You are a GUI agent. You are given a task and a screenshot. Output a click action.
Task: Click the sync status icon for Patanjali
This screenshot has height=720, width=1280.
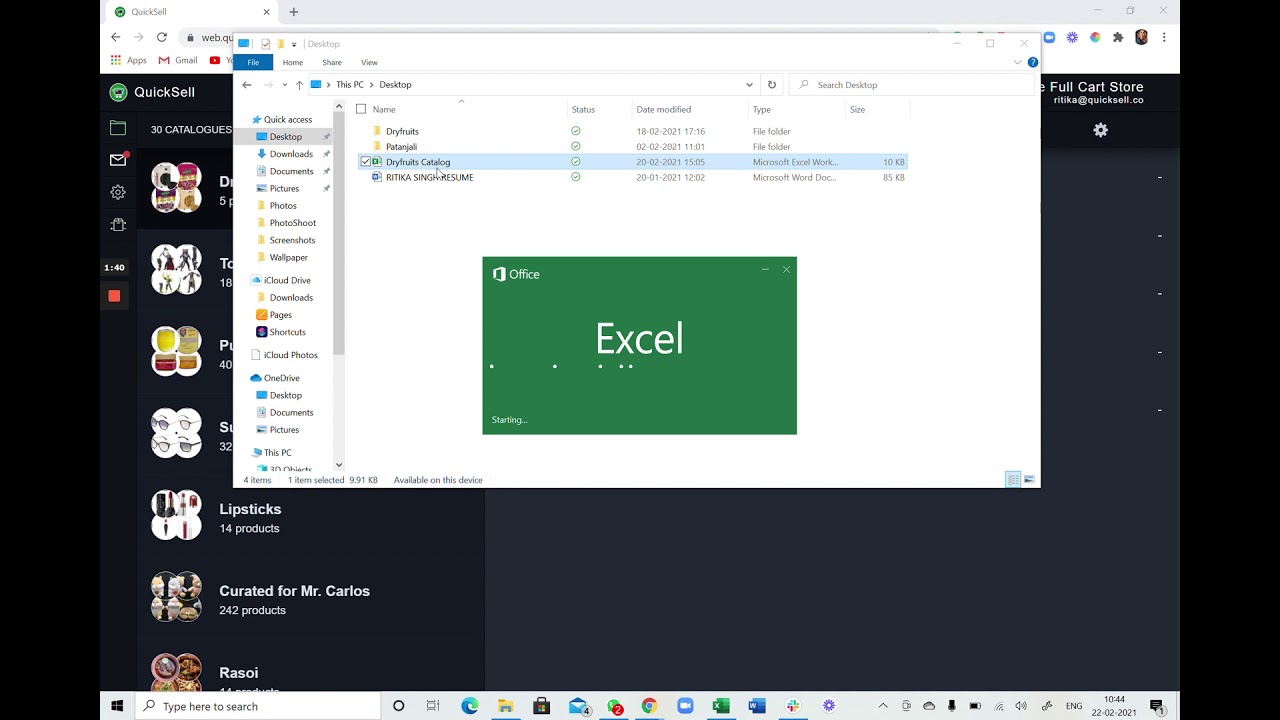tap(575, 147)
